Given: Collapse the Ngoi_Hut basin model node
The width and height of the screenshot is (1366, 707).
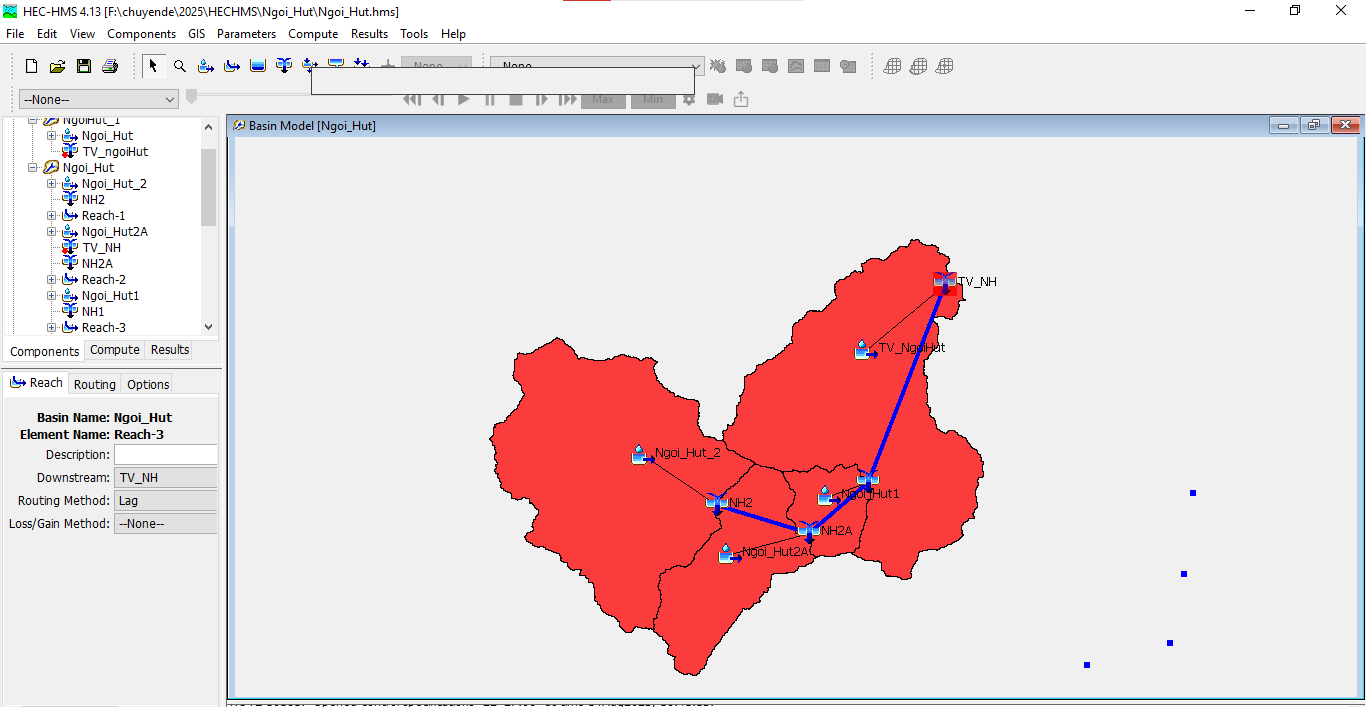Looking at the screenshot, I should 33,168.
